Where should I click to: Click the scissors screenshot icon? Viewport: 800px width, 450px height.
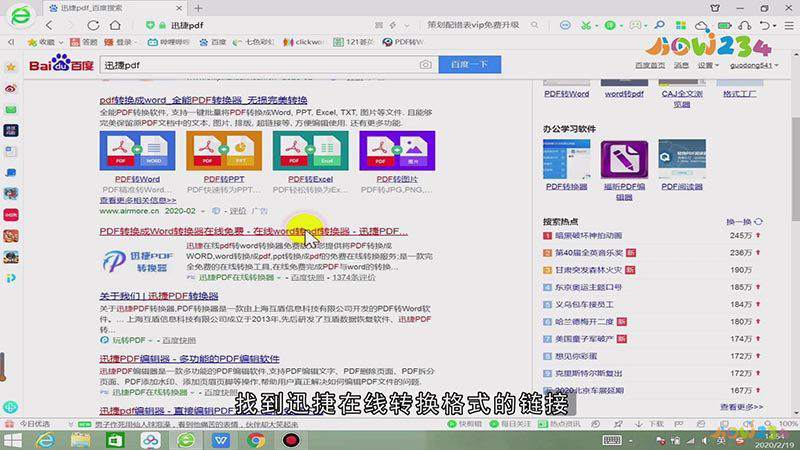(x=586, y=25)
